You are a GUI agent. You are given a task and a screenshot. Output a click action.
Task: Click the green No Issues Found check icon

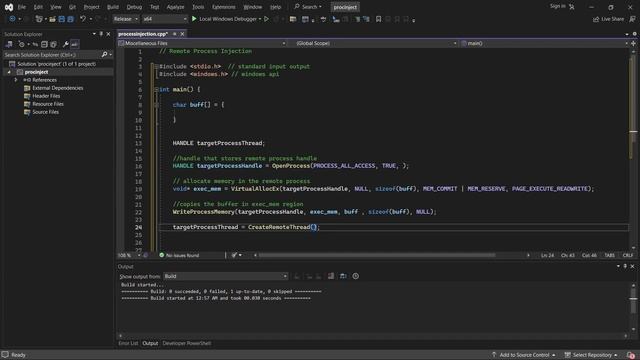[162, 255]
